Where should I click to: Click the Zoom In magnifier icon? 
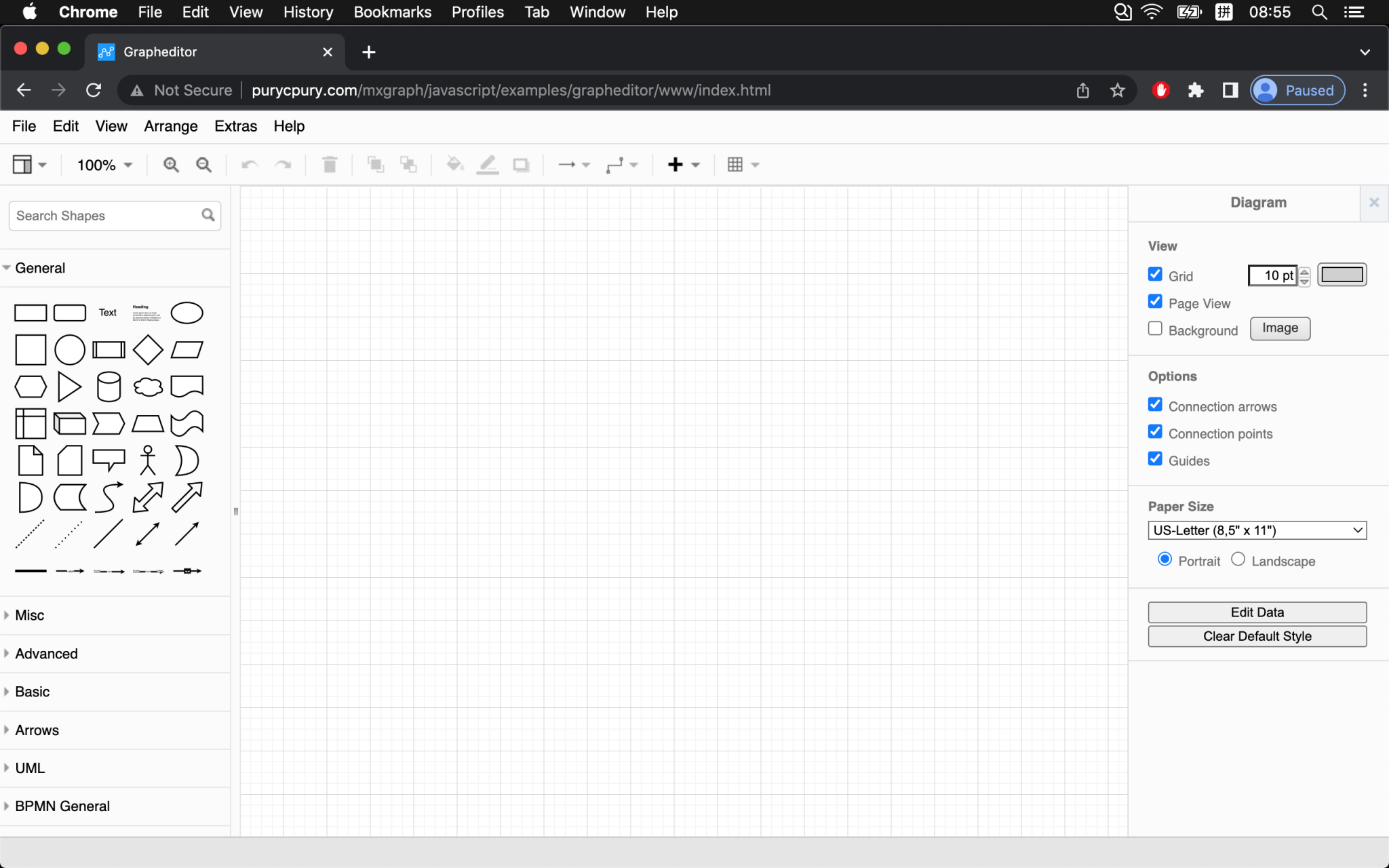point(171,164)
